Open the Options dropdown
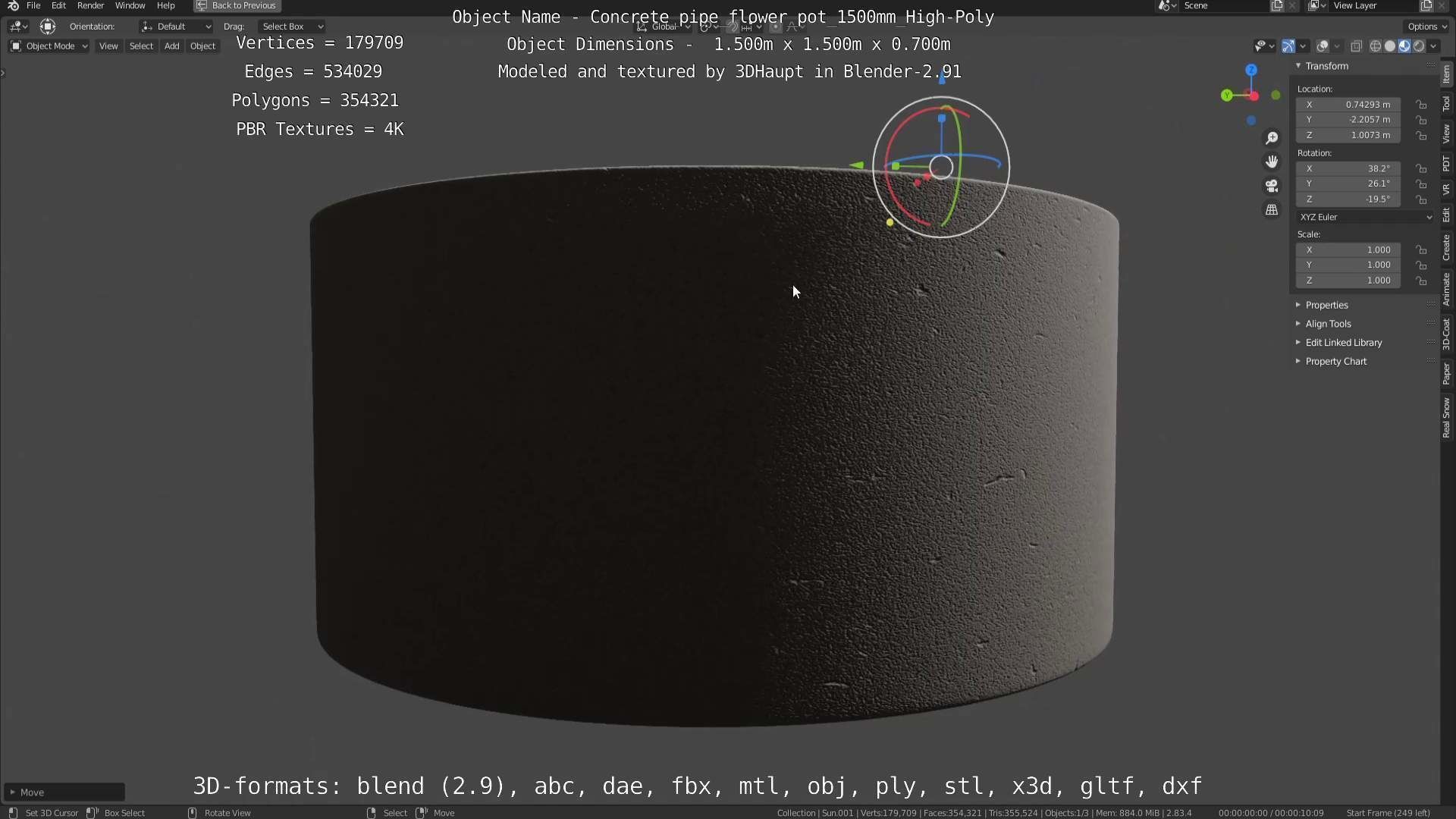This screenshot has width=1456, height=819. click(x=1427, y=27)
